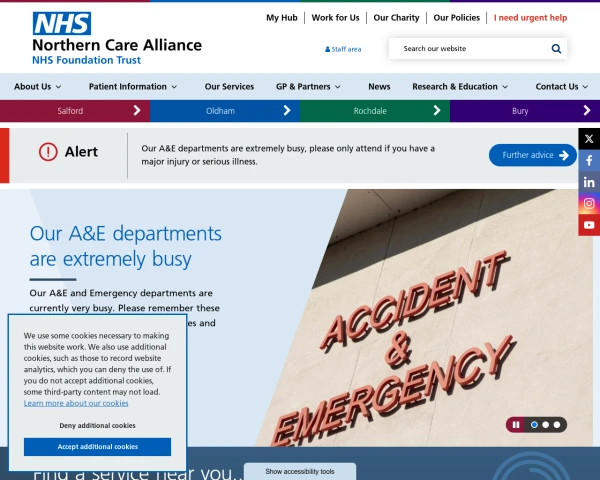Pause the hero carousel

(x=516, y=425)
